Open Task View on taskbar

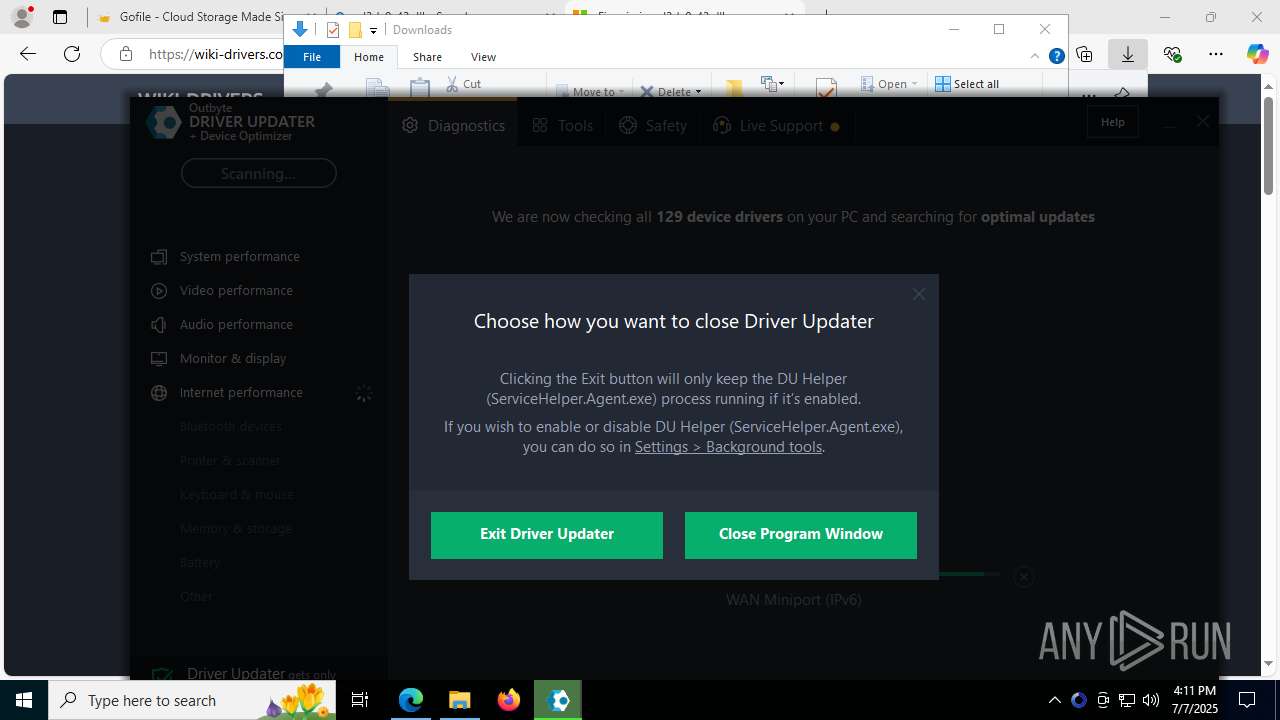(x=360, y=700)
